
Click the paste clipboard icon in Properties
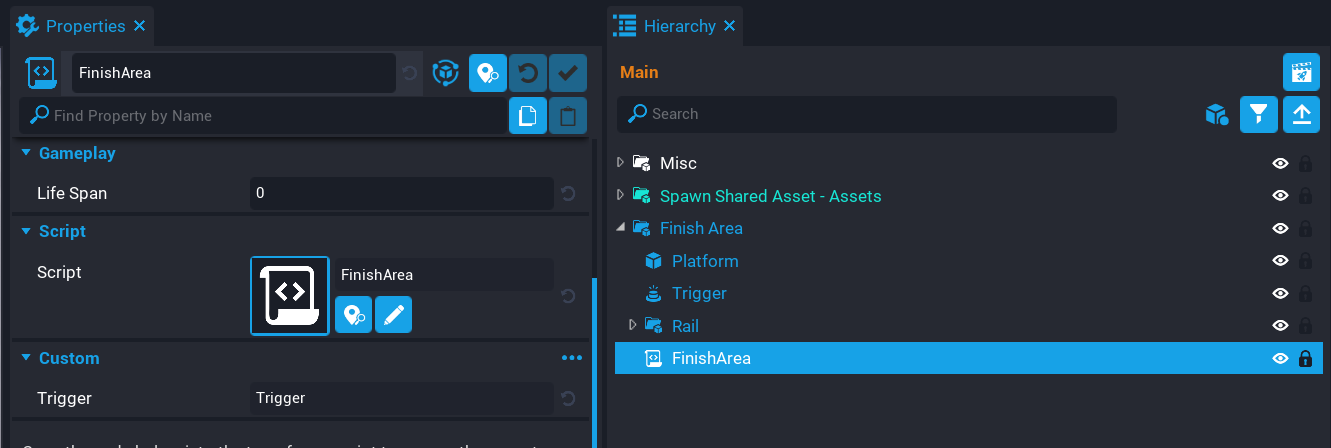coord(567,116)
